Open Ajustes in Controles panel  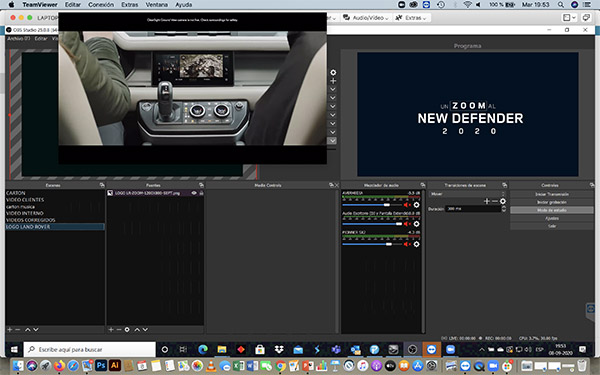coord(552,218)
